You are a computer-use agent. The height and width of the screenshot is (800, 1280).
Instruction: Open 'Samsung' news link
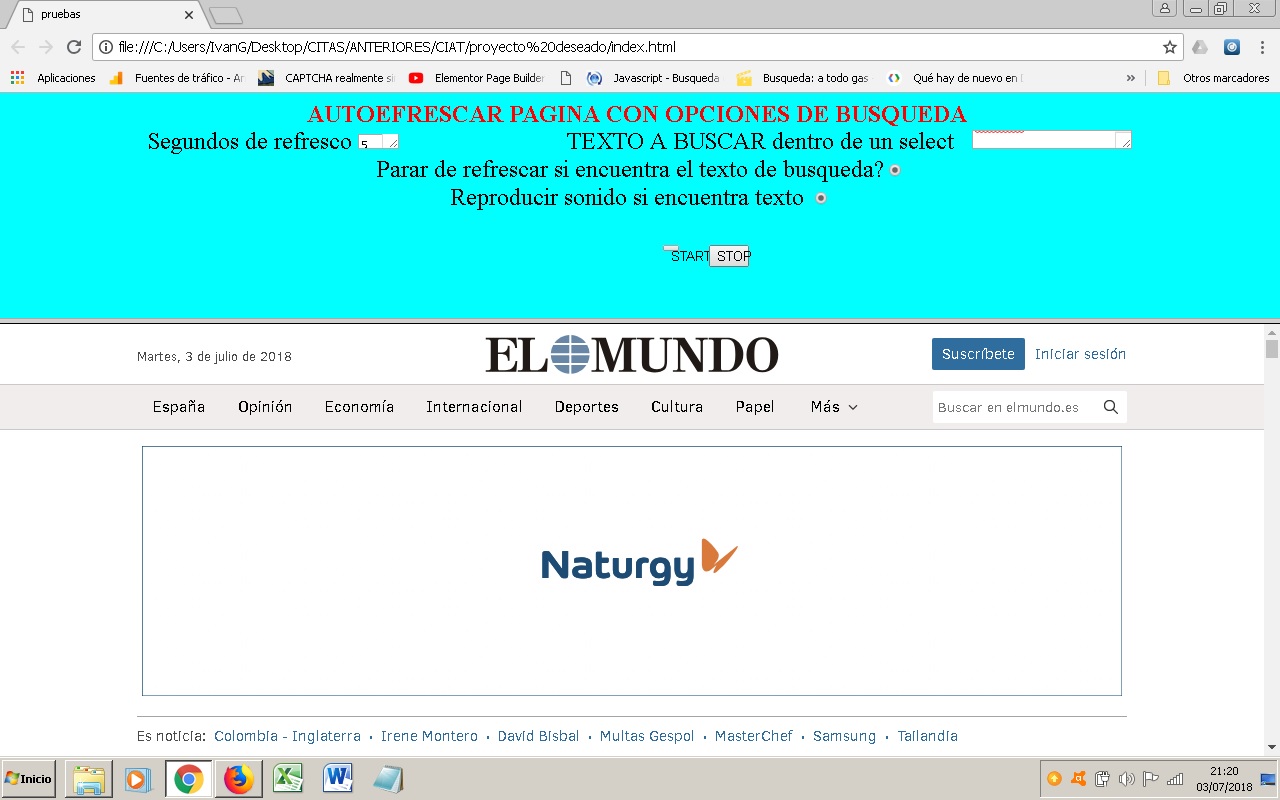pos(844,736)
